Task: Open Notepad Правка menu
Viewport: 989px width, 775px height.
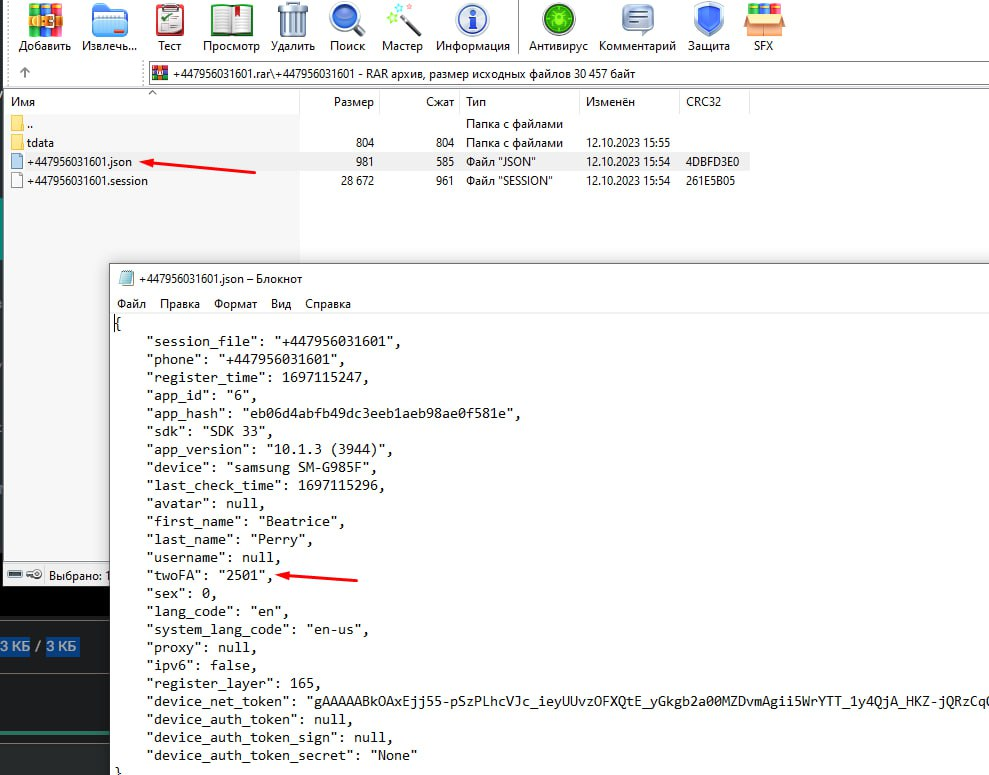Action: pos(180,304)
